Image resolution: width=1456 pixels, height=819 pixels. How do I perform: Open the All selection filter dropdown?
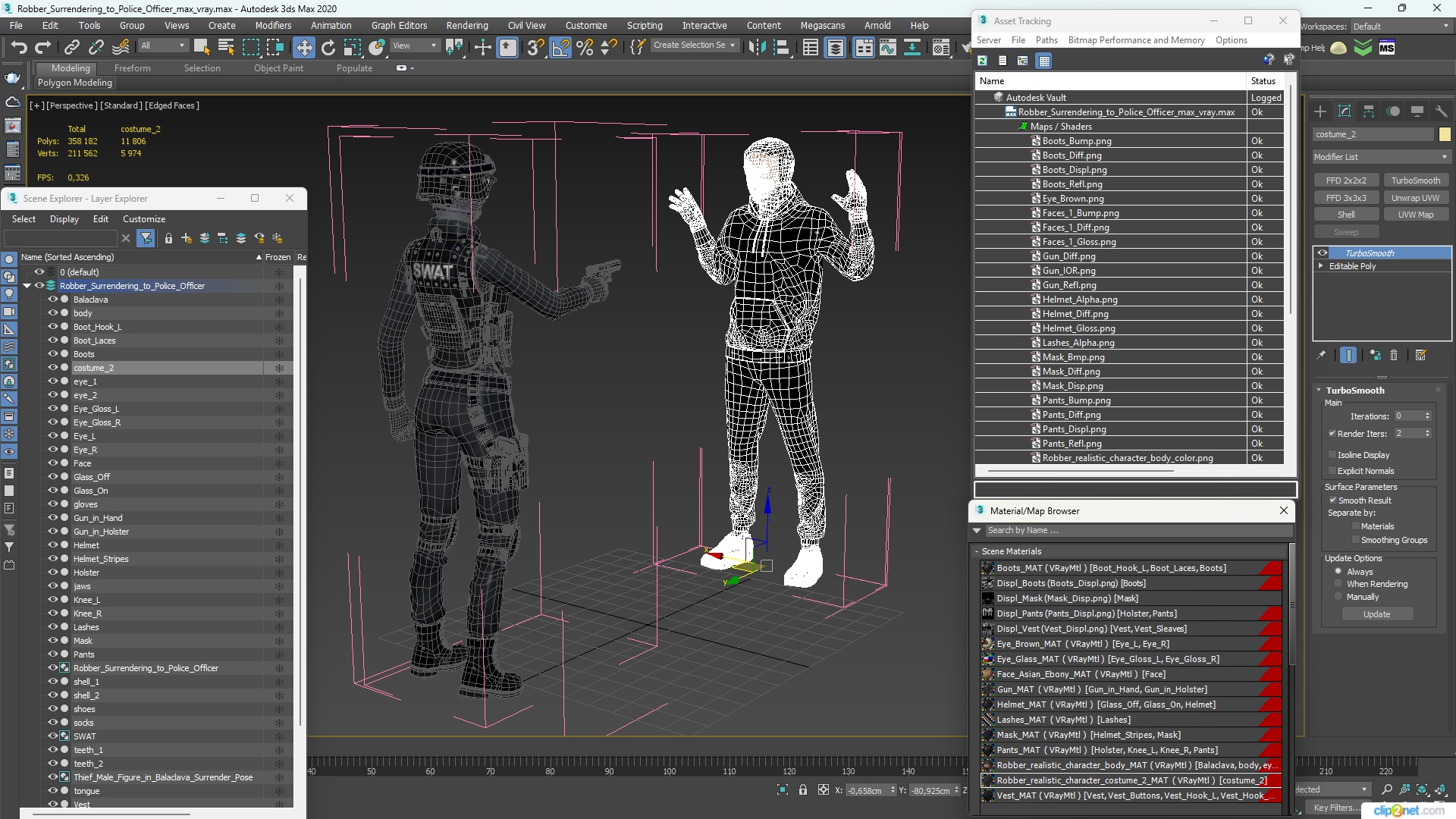162,45
